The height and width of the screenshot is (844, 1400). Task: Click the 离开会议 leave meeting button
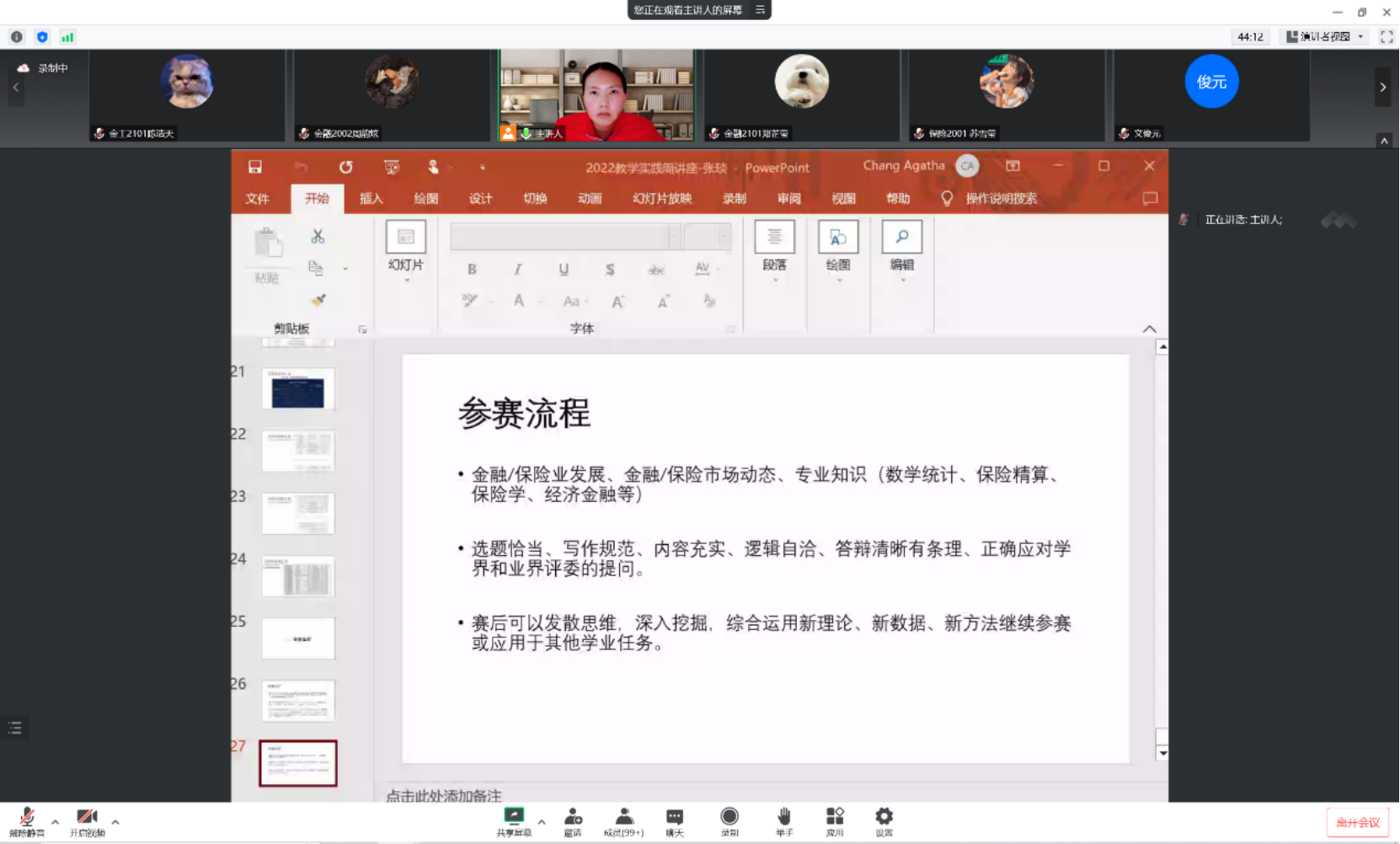1357,823
